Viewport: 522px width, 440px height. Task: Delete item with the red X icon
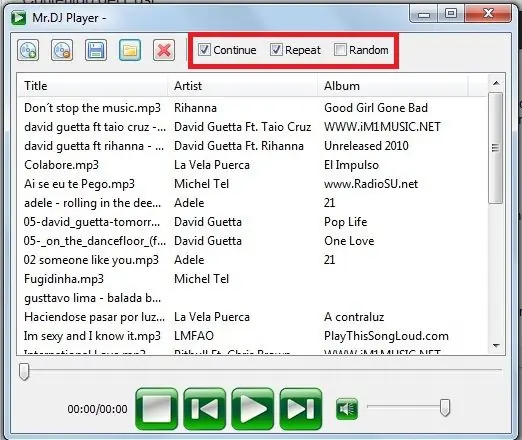(164, 50)
